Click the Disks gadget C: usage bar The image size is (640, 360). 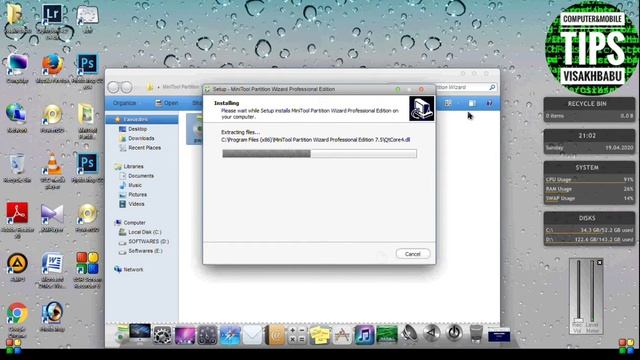(589, 231)
